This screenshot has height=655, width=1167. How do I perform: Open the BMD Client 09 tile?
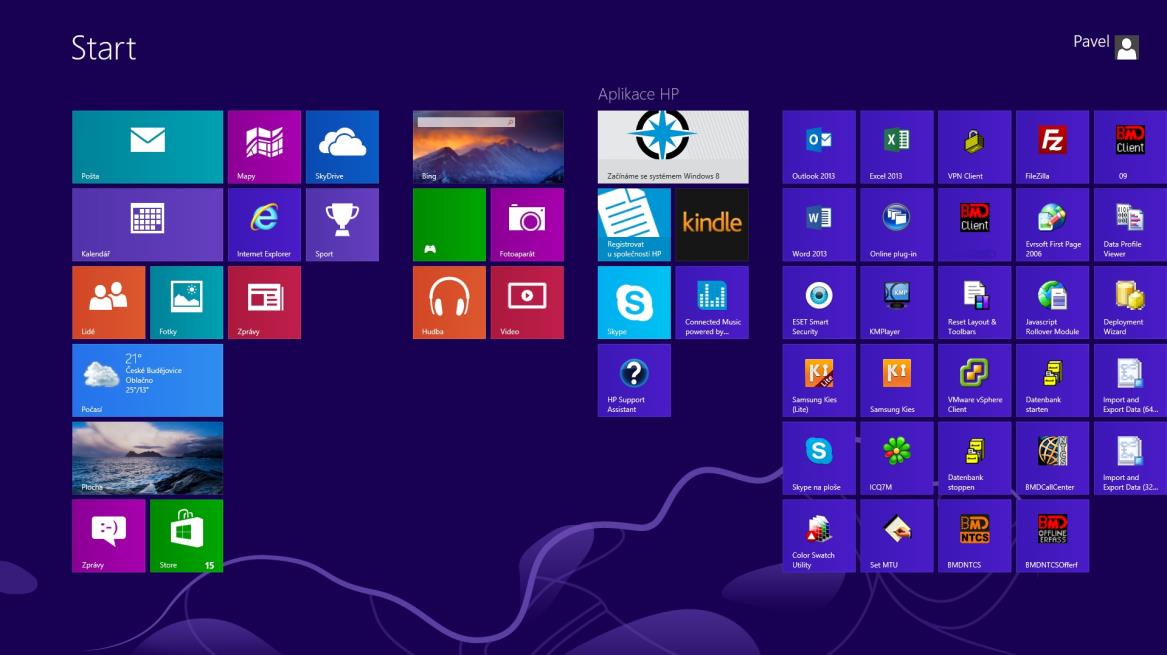(x=1130, y=147)
